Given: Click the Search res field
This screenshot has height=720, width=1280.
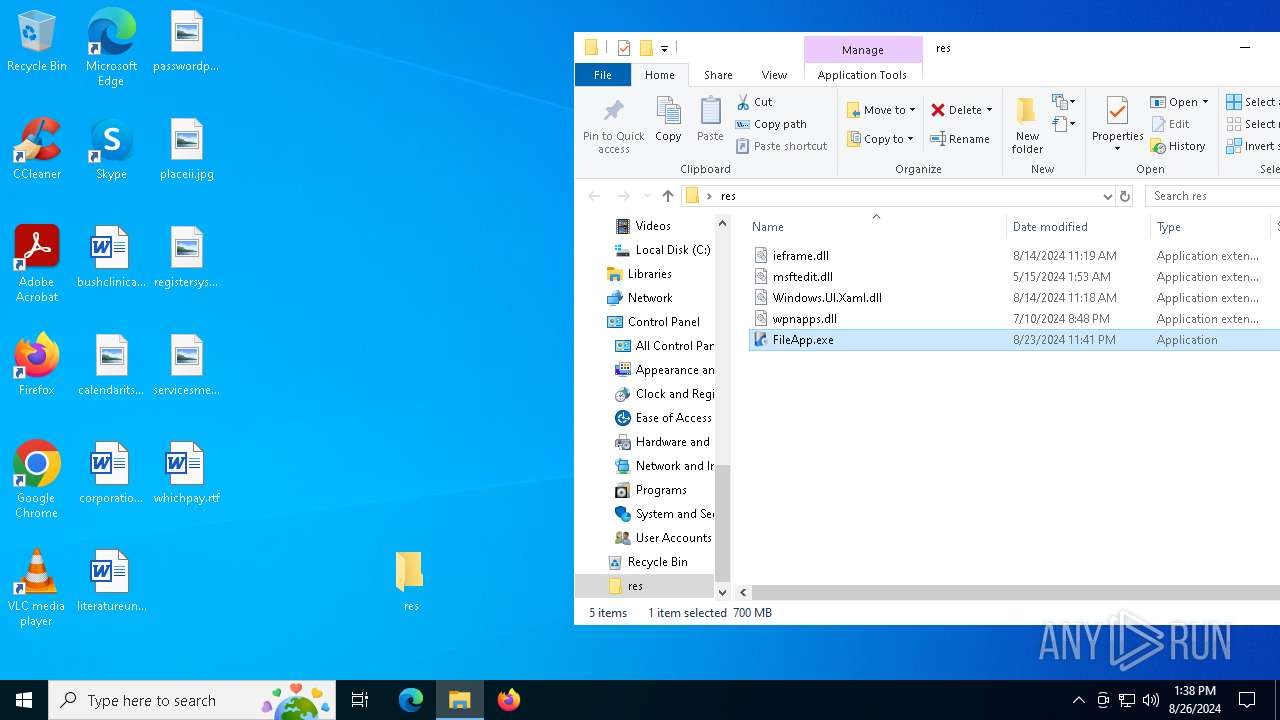Looking at the screenshot, I should pos(1213,196).
